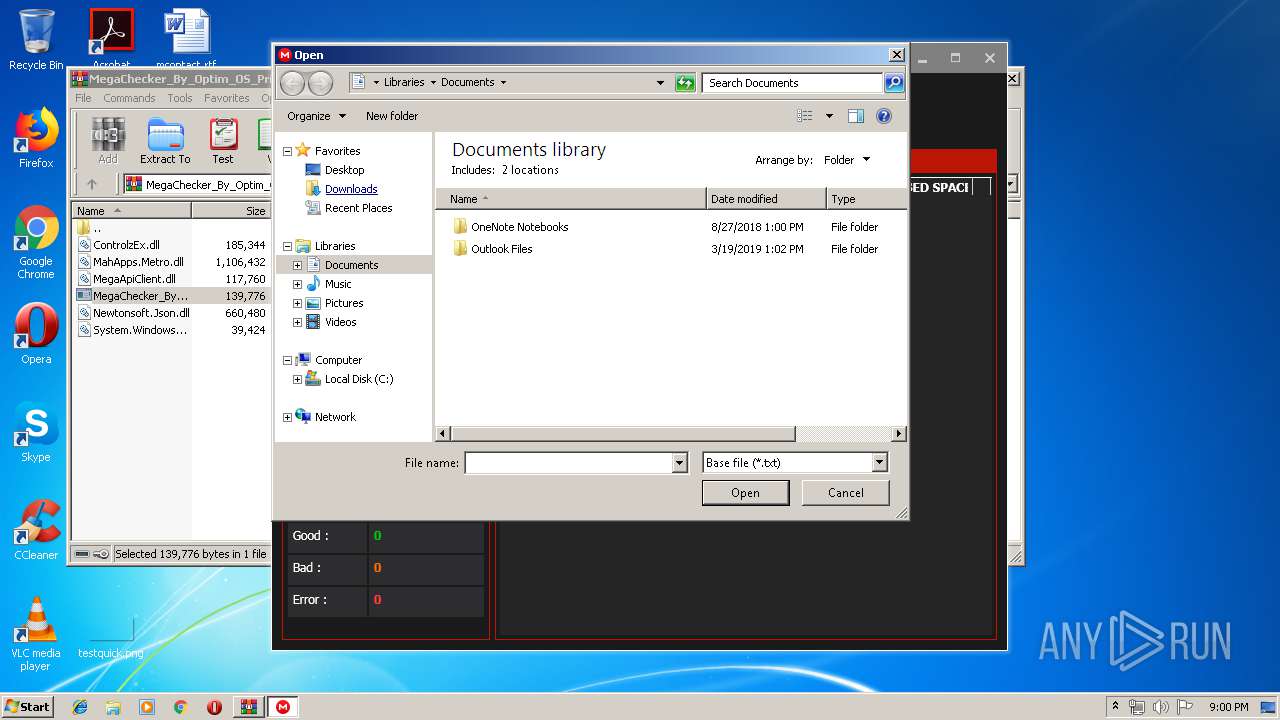Launch Firefox from the desktop

36,138
